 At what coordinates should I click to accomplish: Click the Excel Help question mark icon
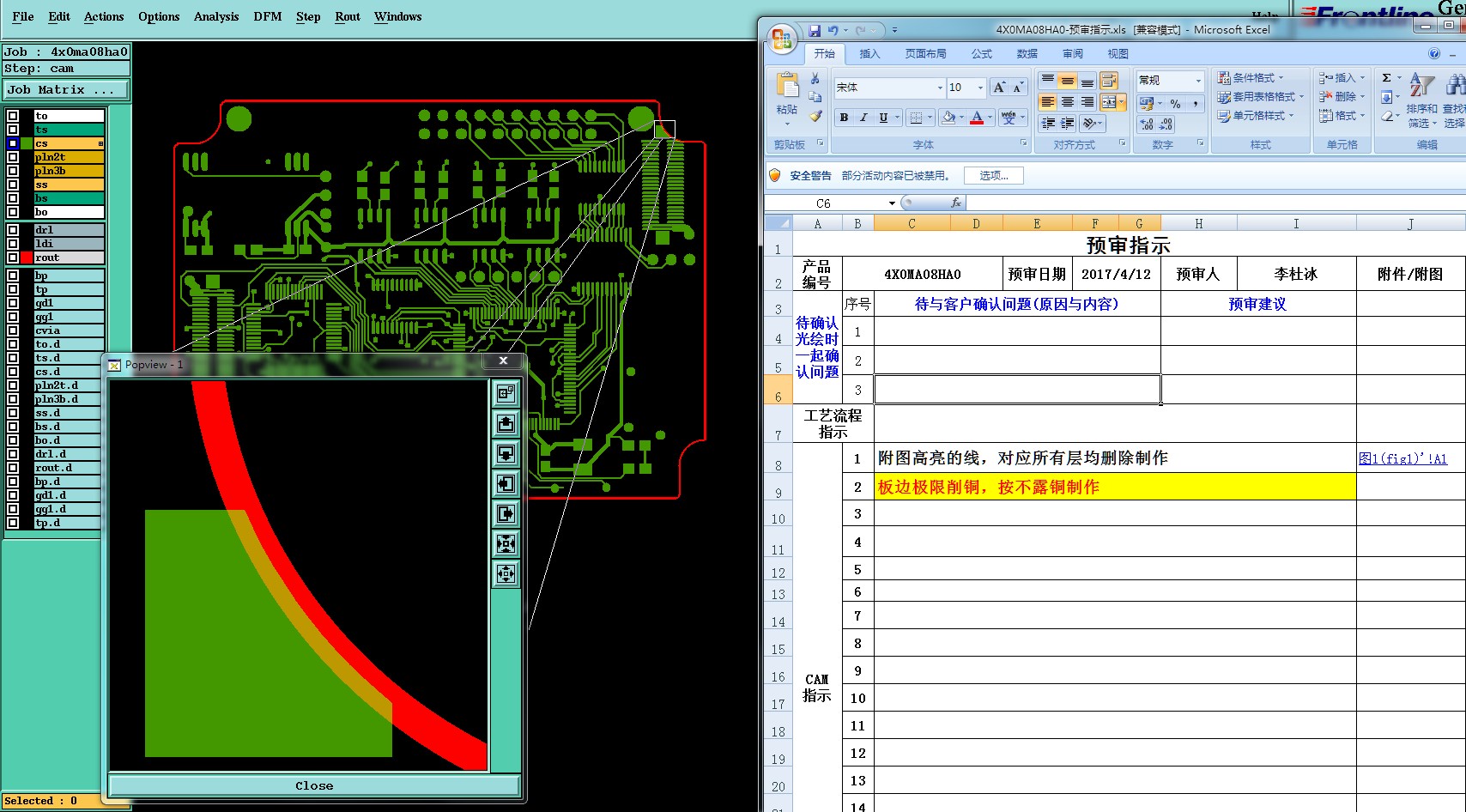[1434, 53]
